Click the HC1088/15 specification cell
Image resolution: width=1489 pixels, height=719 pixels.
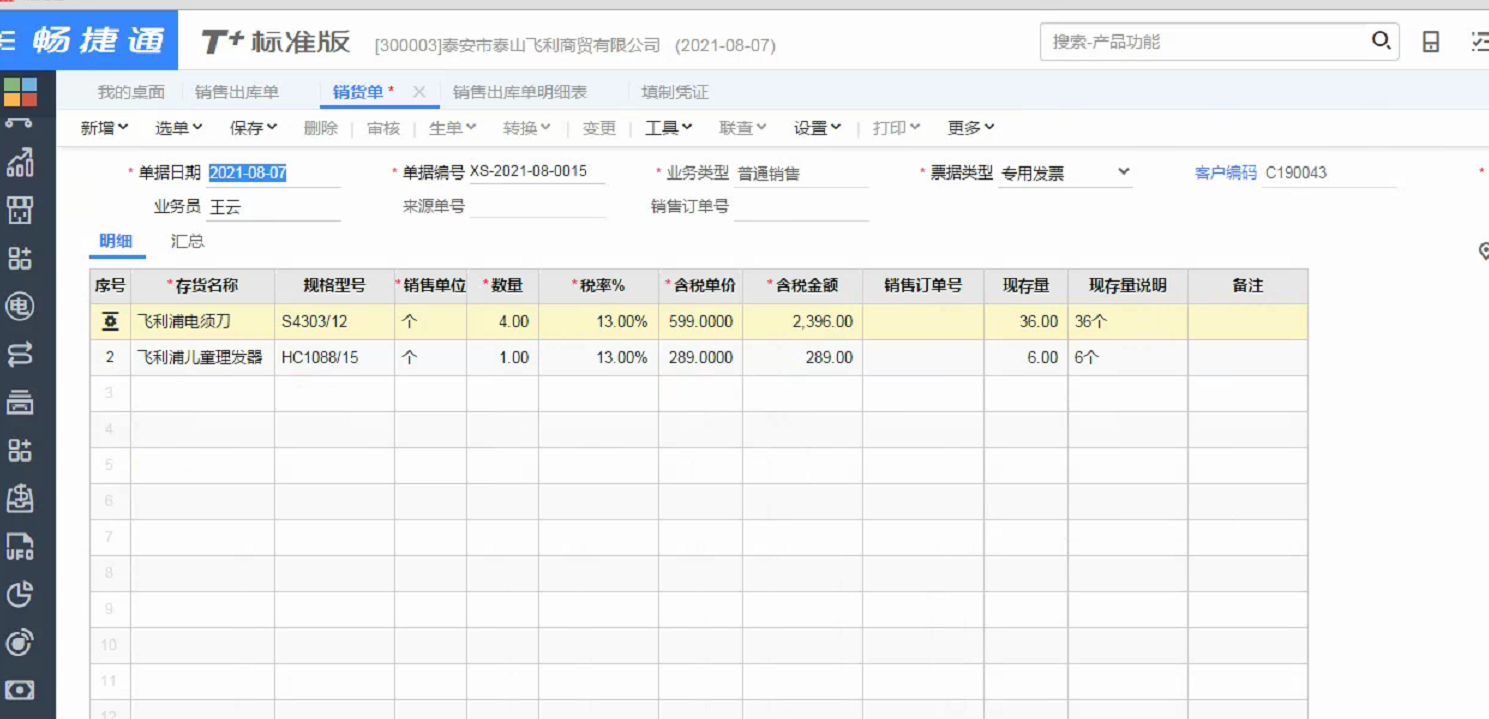pyautogui.click(x=335, y=358)
